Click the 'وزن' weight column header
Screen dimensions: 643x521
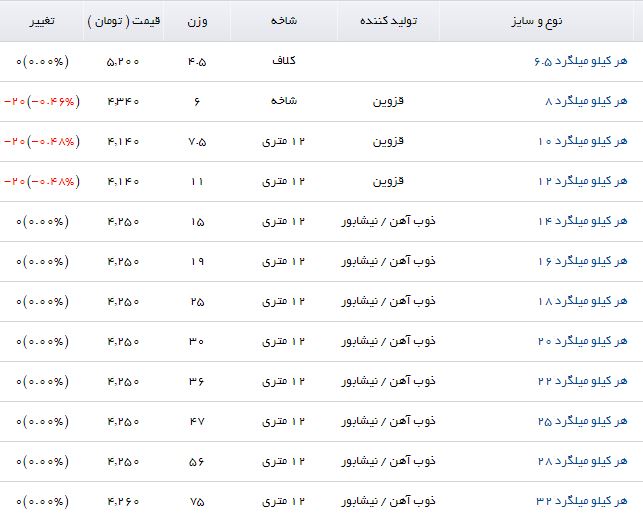tap(197, 21)
